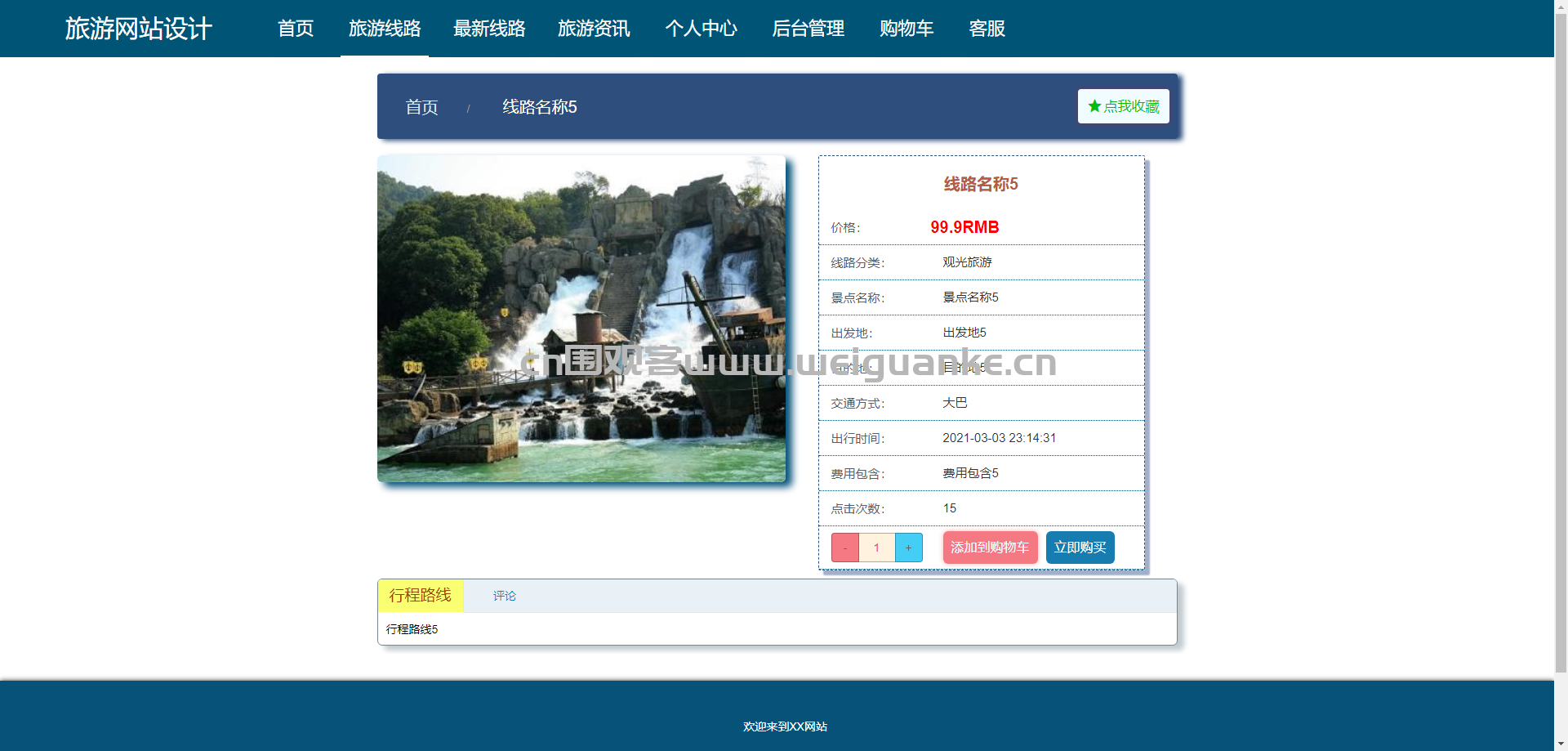Select the 行程路线 itinerary tab

pos(421,596)
